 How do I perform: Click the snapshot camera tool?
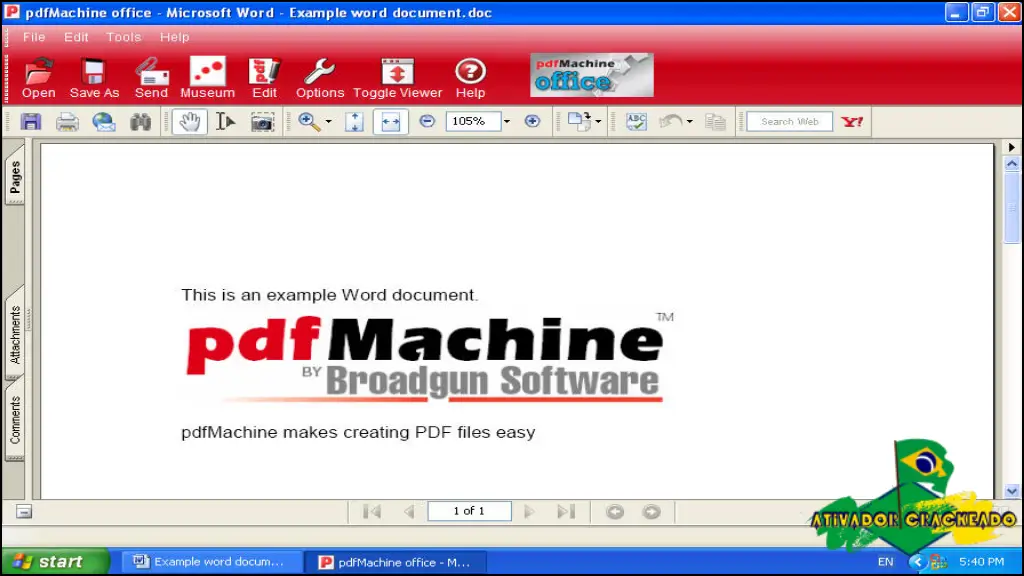tap(262, 121)
